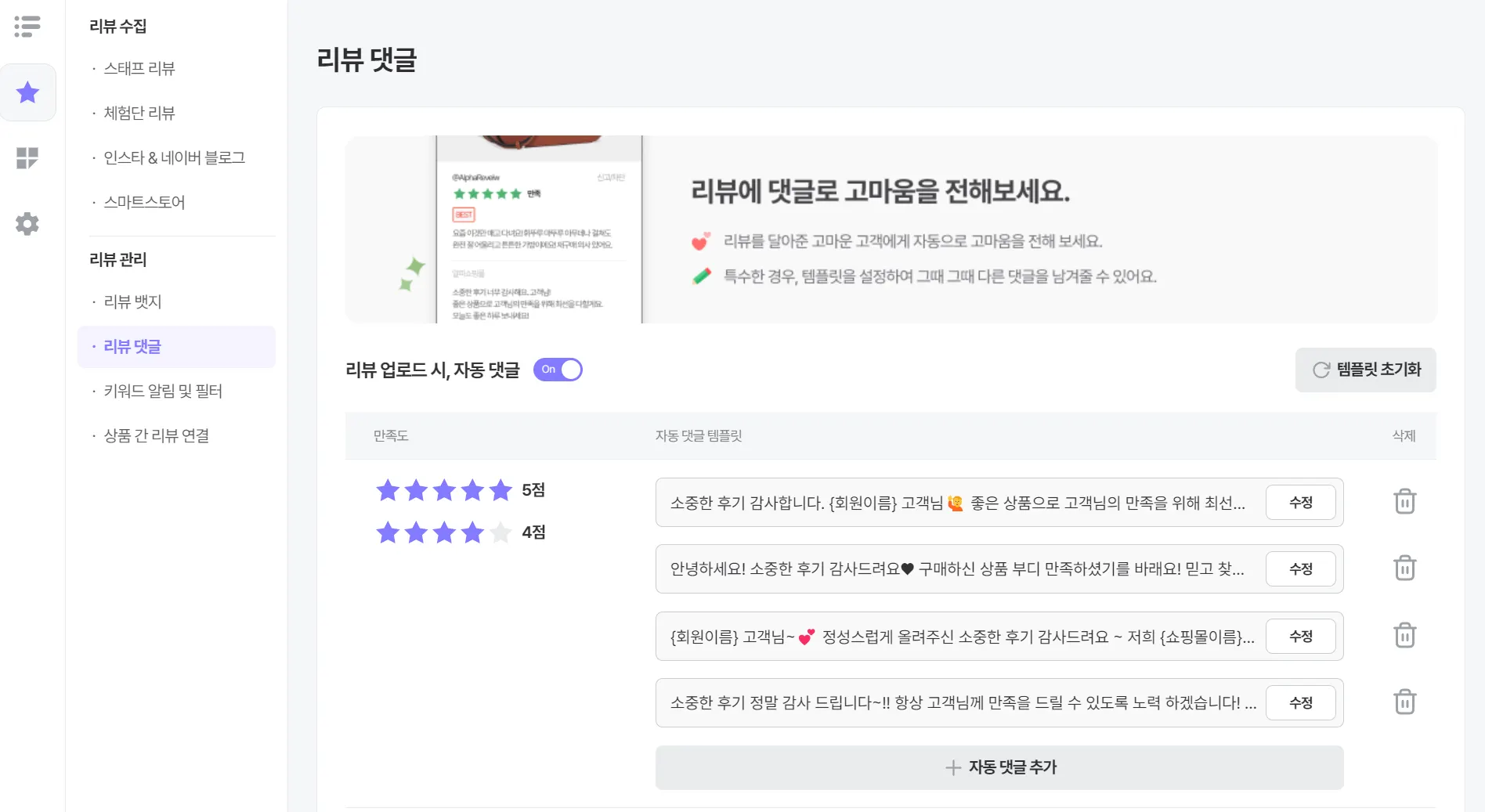Open 리뷰 뱃지 in sidebar
Screen dimensions: 1485x812
click(x=132, y=301)
